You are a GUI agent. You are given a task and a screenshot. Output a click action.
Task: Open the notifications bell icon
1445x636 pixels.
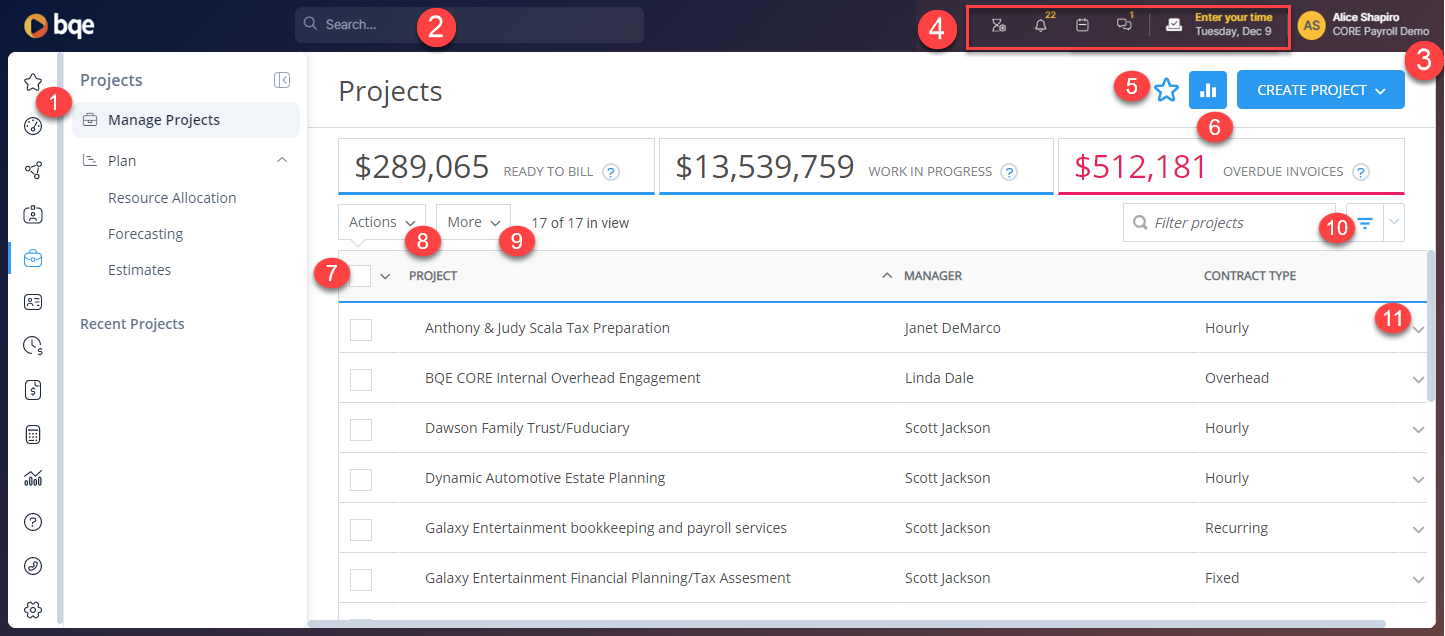[x=1040, y=25]
